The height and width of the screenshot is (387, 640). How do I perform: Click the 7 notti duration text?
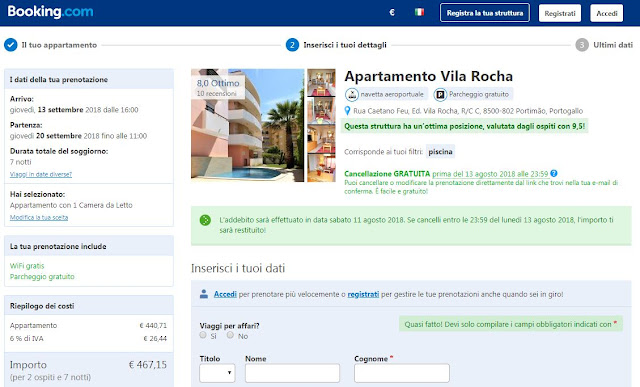(20, 162)
